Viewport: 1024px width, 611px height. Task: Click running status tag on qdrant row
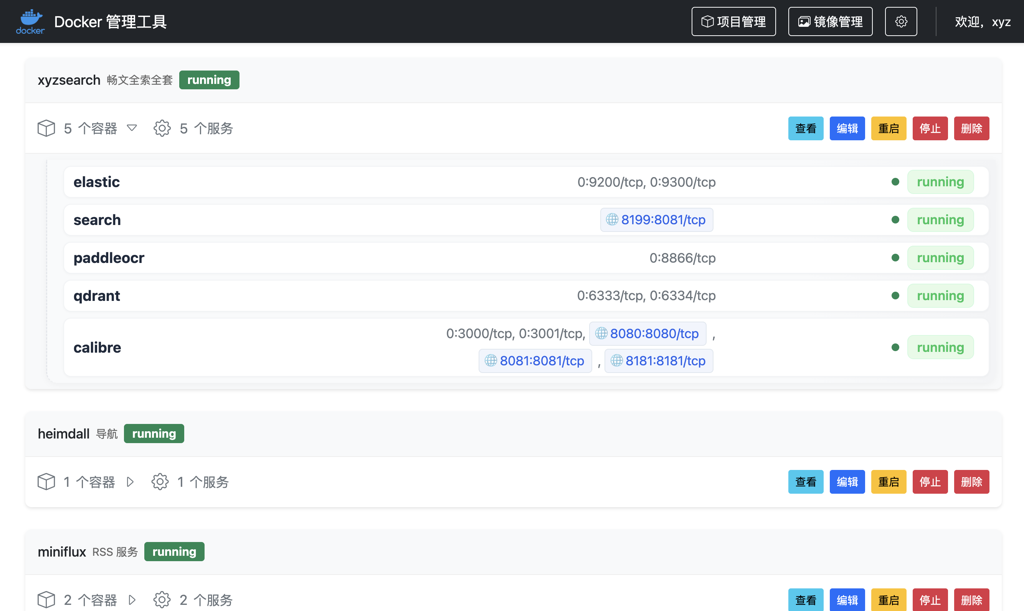point(940,296)
